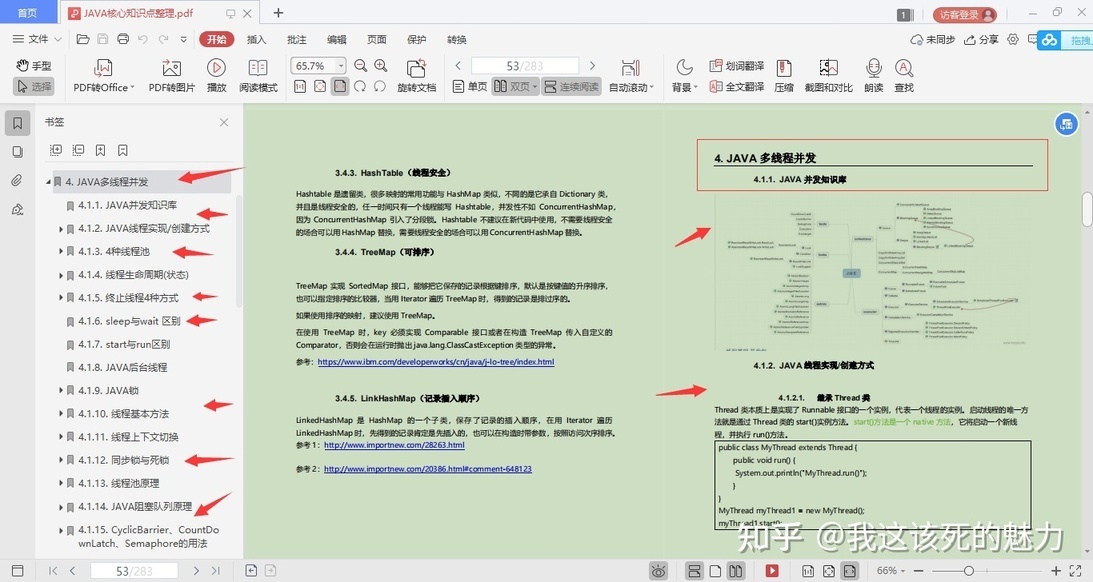Open the 65.7% zoom dropdown

click(341, 66)
